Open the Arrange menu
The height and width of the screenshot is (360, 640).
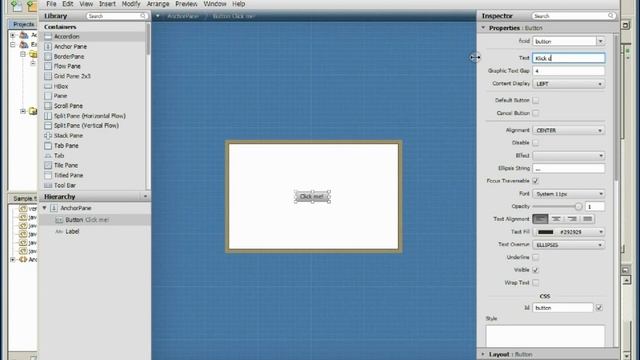tap(158, 4)
